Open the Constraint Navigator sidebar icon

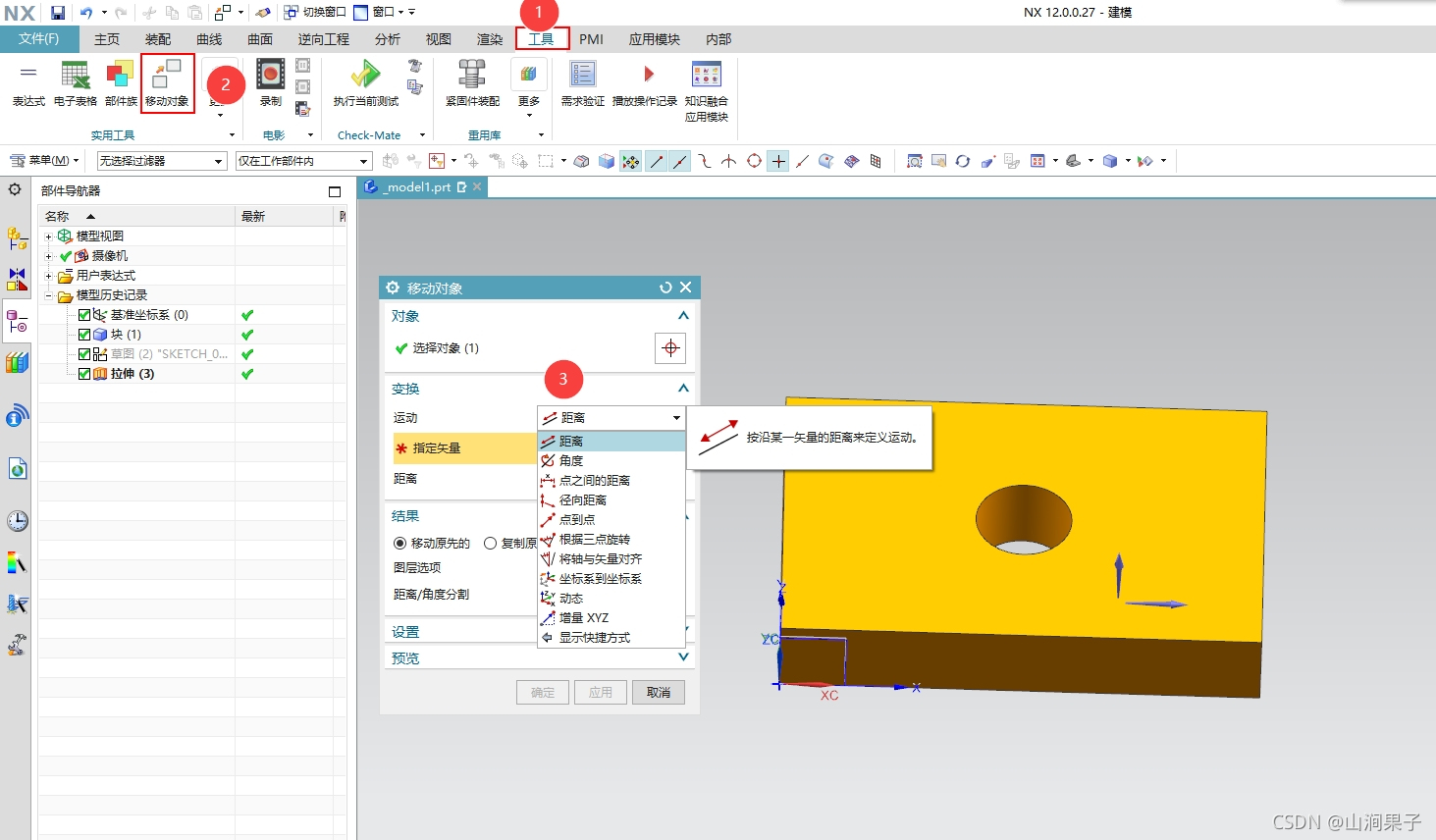pos(17,280)
